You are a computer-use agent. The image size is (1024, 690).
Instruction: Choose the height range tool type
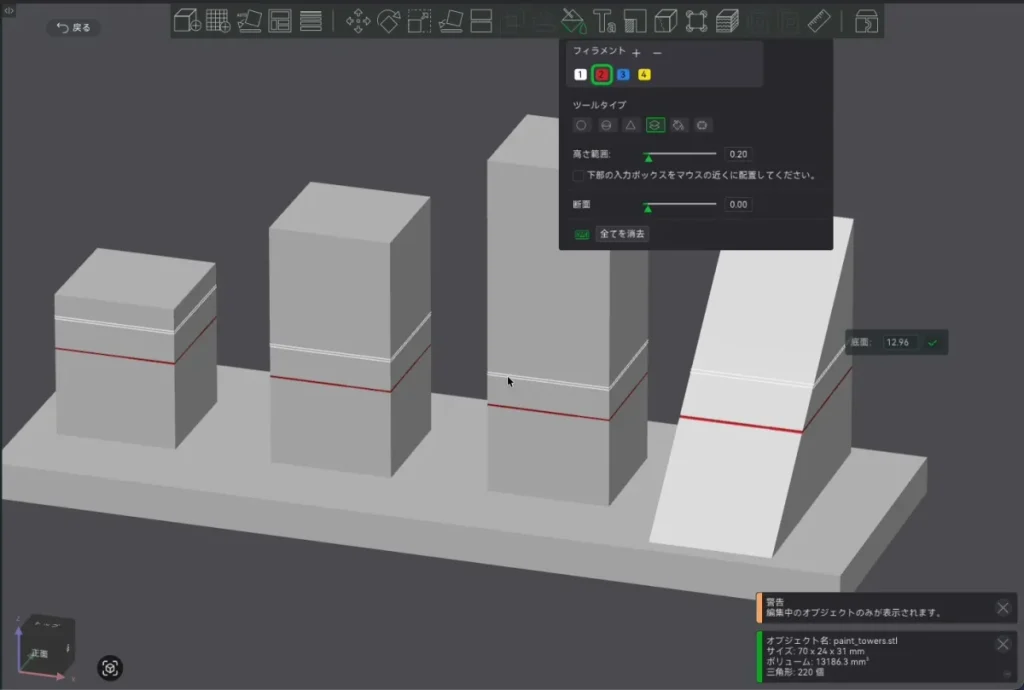pyautogui.click(x=655, y=125)
